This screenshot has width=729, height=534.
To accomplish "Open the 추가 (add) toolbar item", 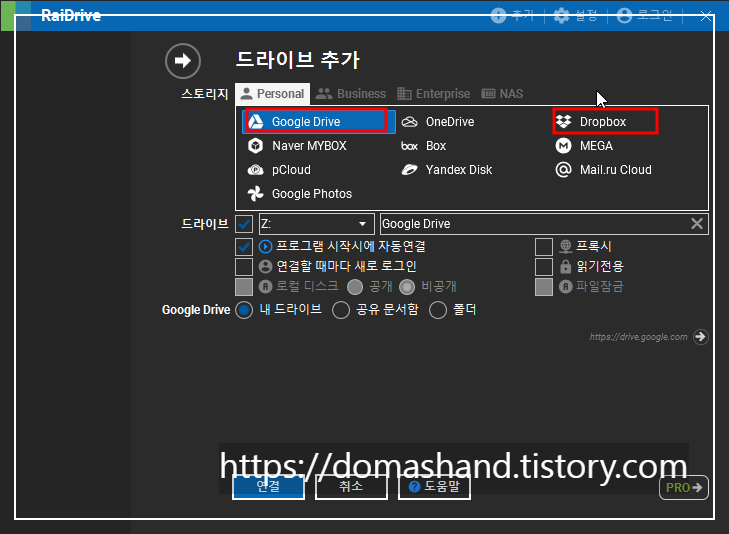I will [x=512, y=16].
